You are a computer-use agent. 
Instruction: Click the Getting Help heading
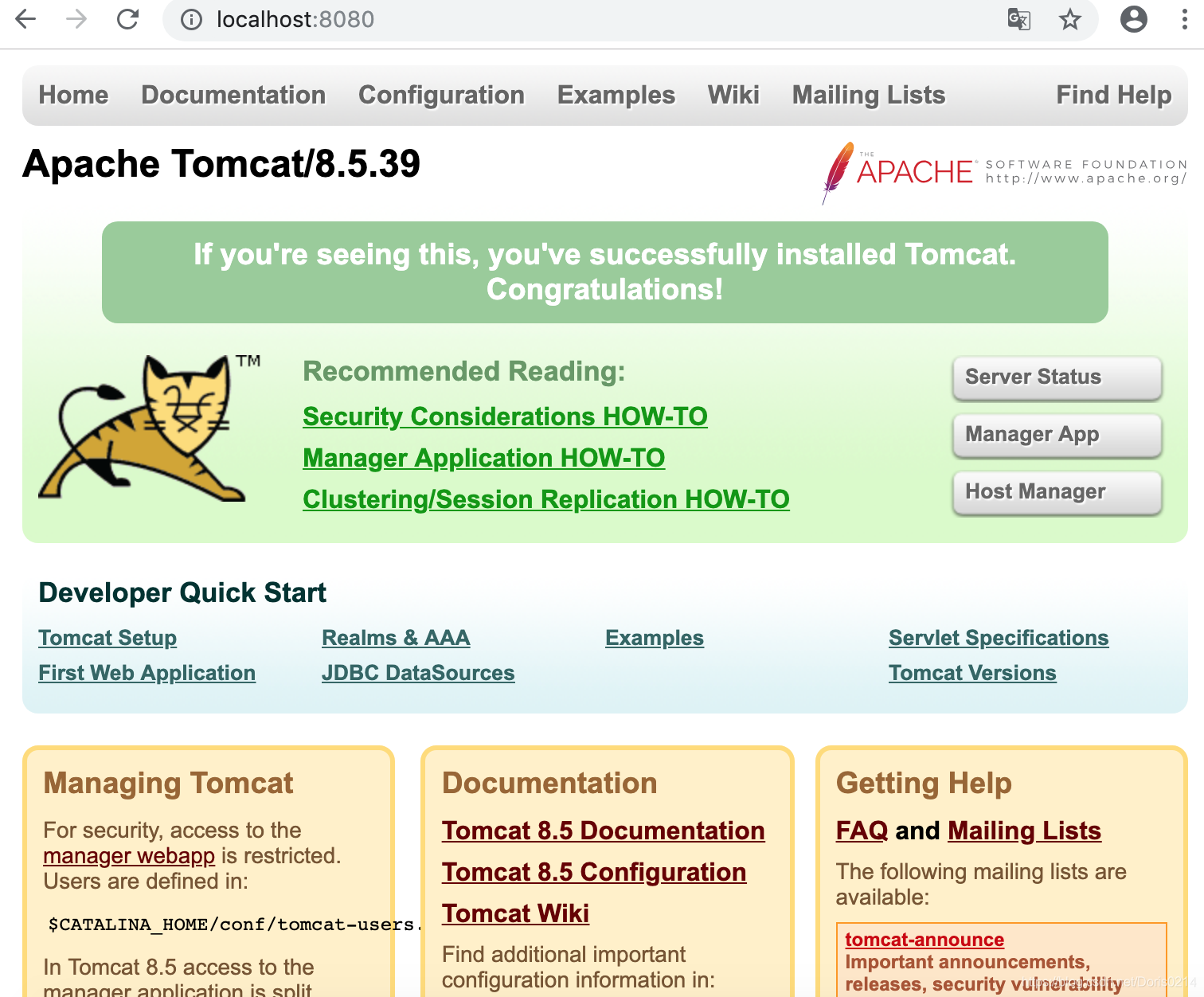(x=924, y=783)
